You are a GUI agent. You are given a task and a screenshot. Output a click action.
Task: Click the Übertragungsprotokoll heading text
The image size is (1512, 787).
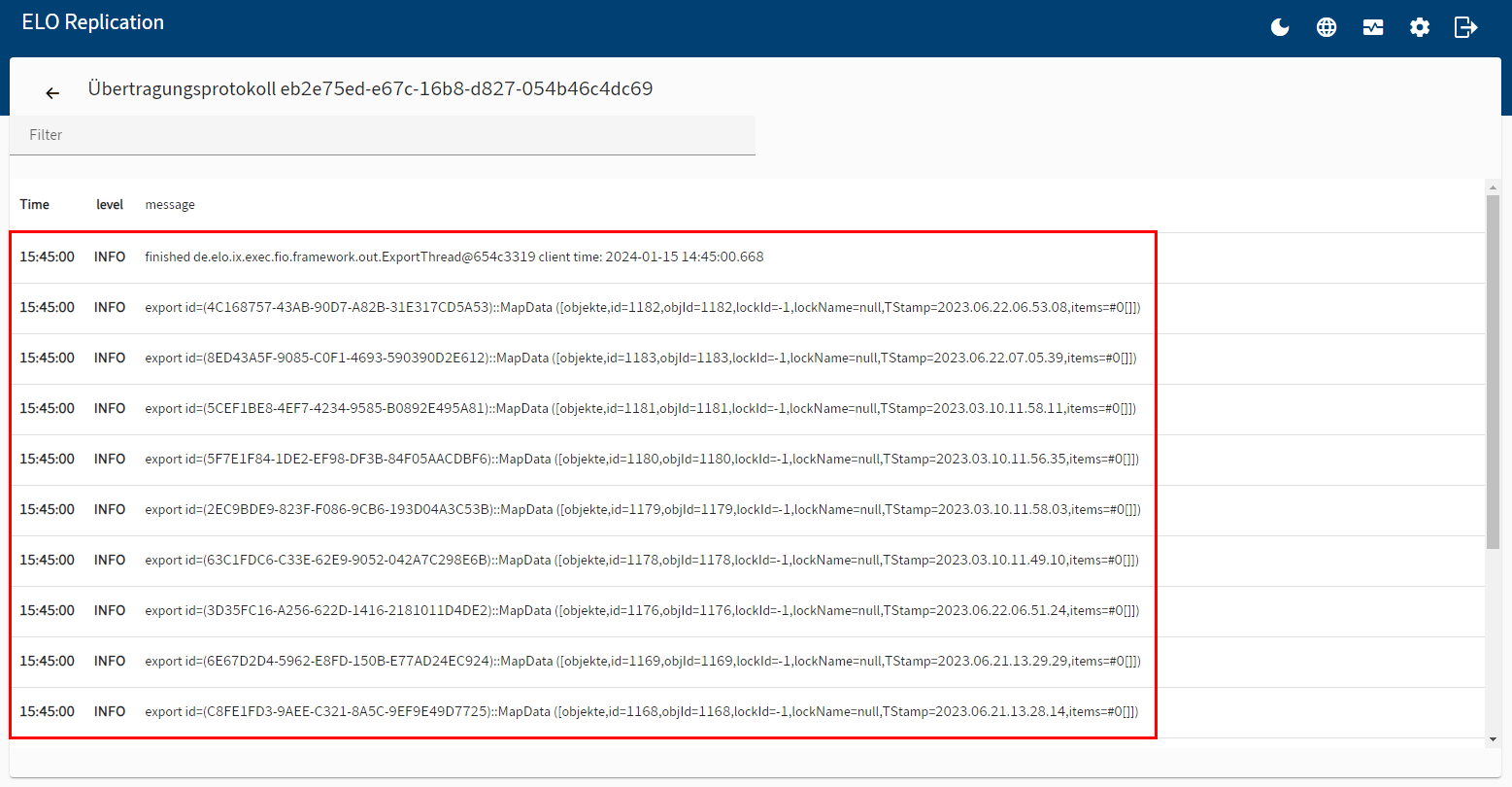click(x=370, y=88)
